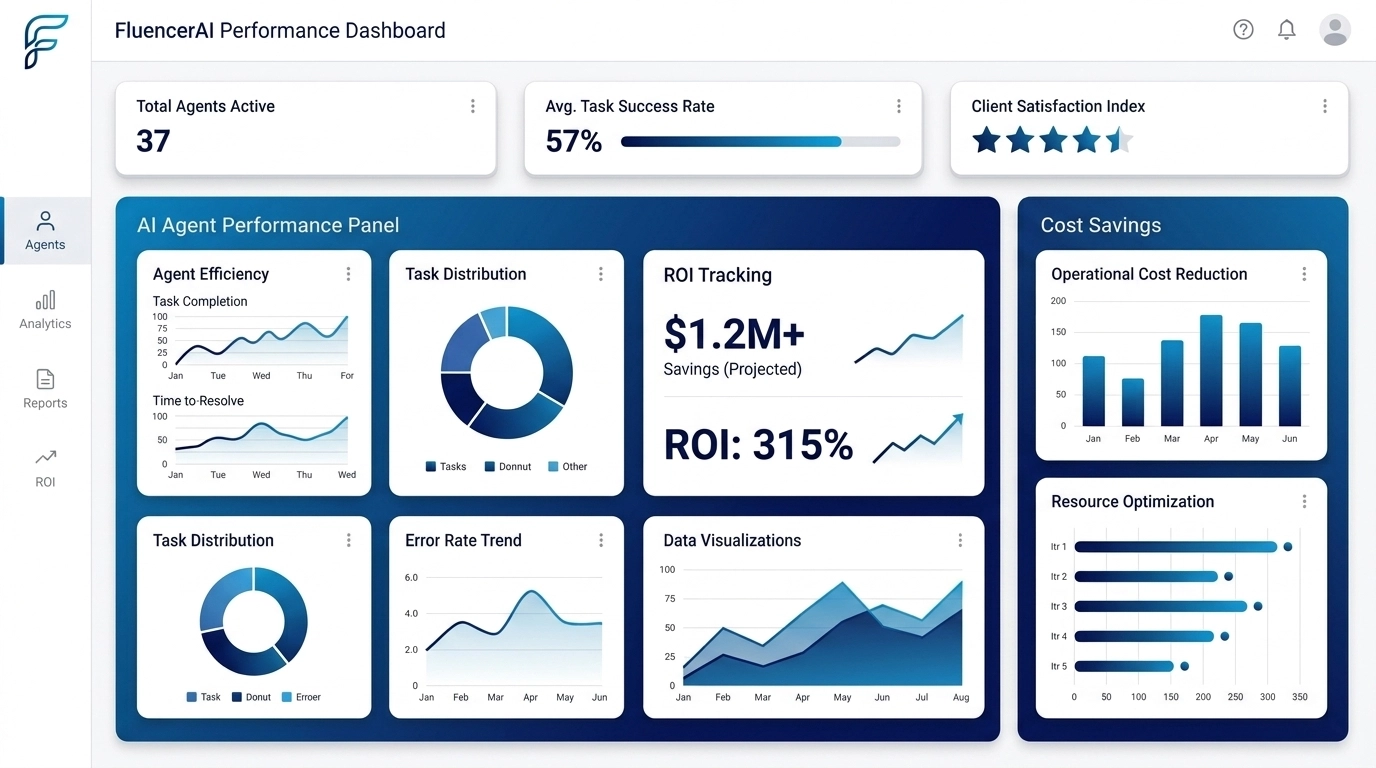This screenshot has width=1376, height=768.
Task: Open the user profile avatar
Action: click(x=1335, y=29)
